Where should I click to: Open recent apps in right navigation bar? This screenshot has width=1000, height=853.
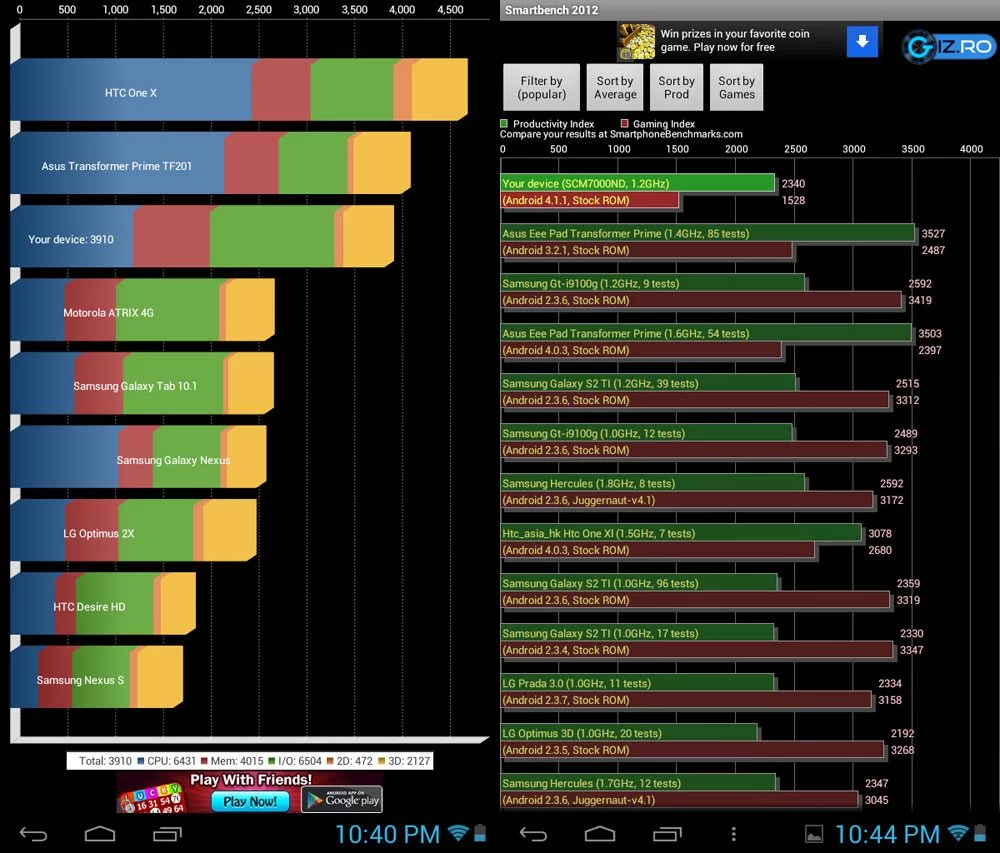coord(667,834)
